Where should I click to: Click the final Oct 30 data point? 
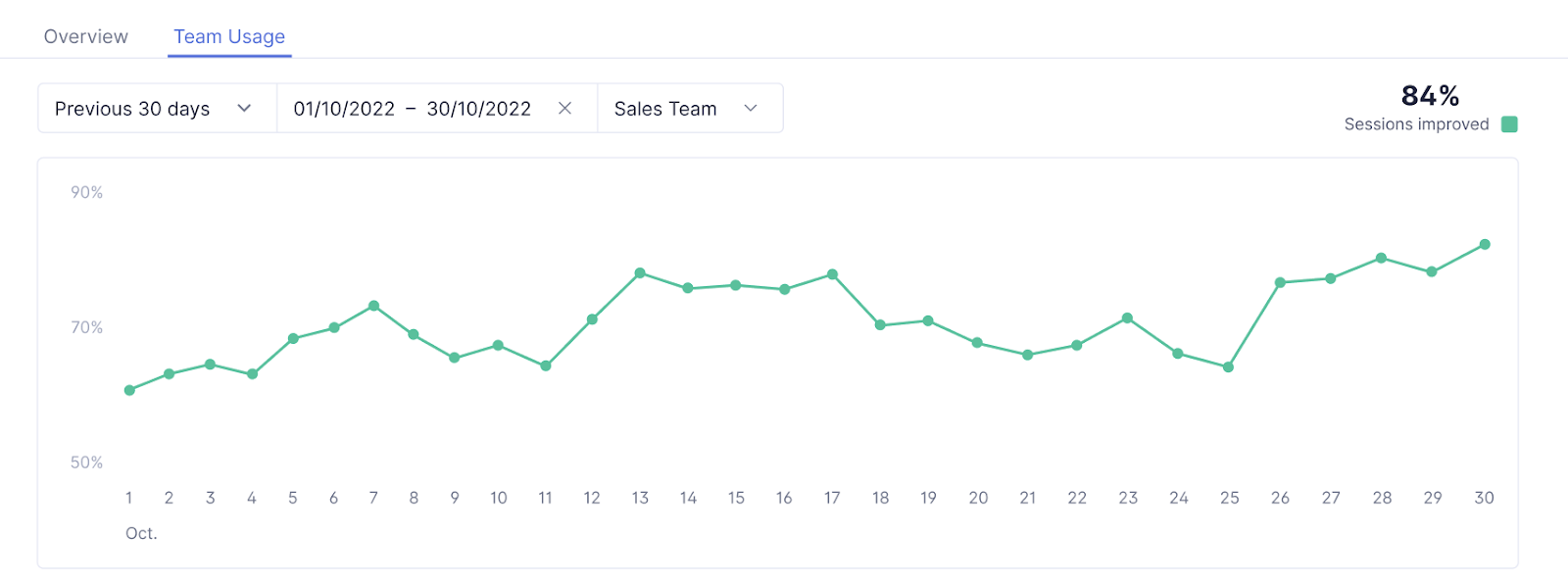1485,244
